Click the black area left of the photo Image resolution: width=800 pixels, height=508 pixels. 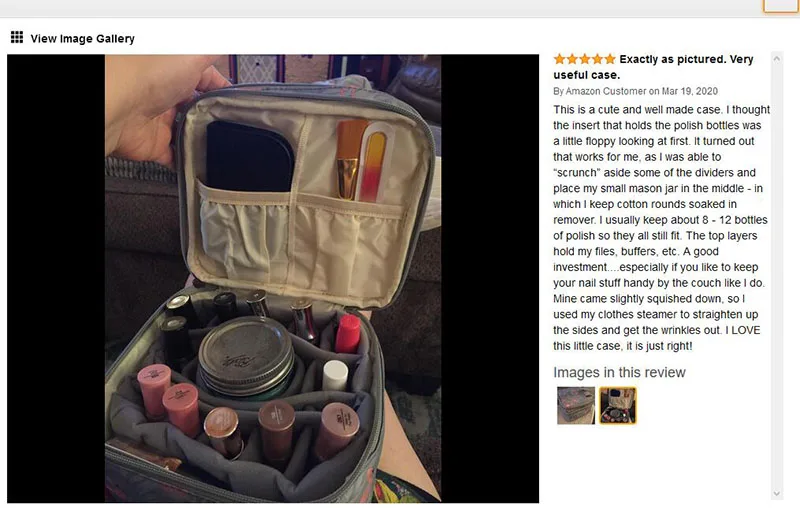(x=56, y=278)
